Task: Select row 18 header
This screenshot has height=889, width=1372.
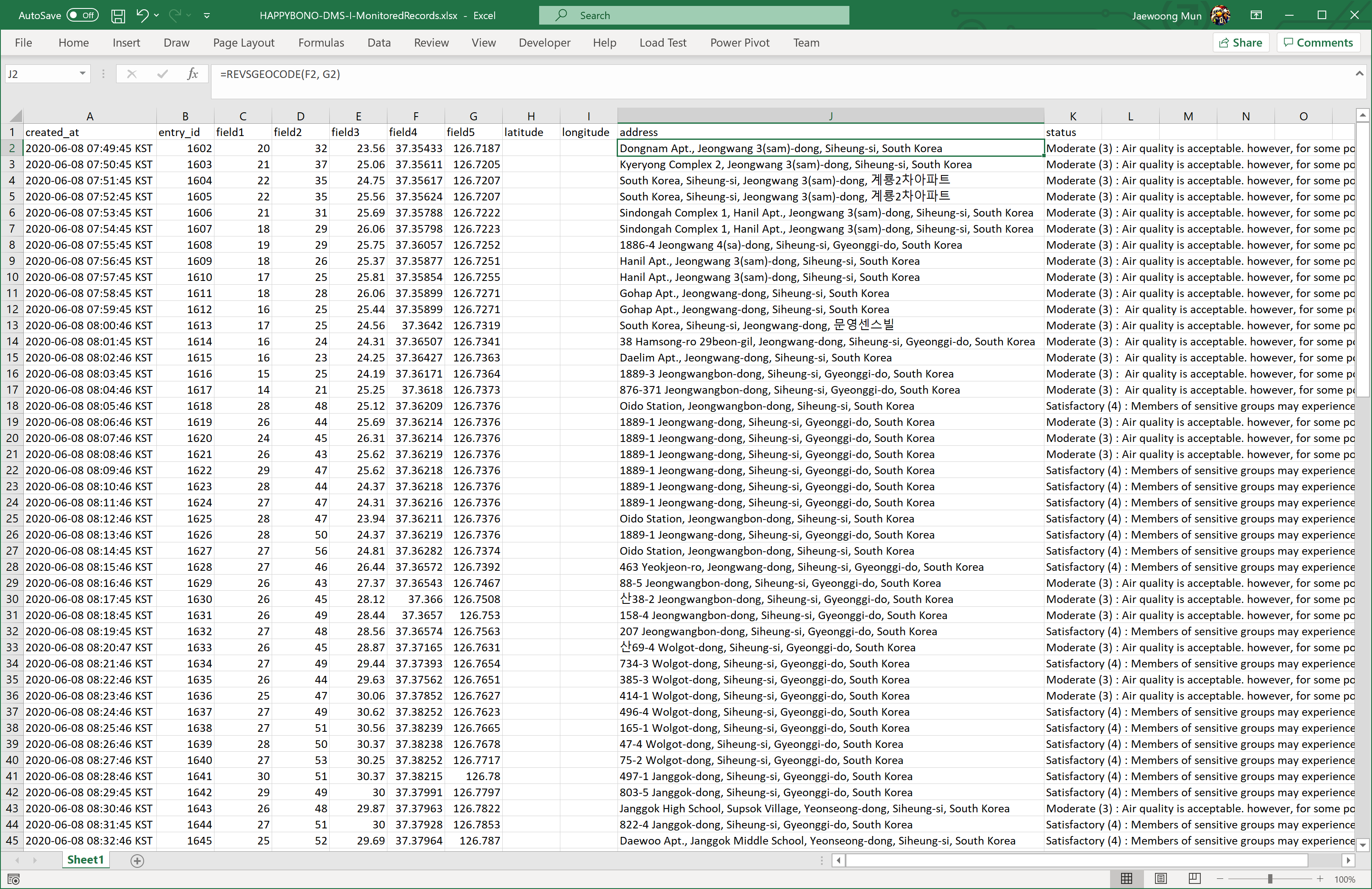Action: pos(12,406)
